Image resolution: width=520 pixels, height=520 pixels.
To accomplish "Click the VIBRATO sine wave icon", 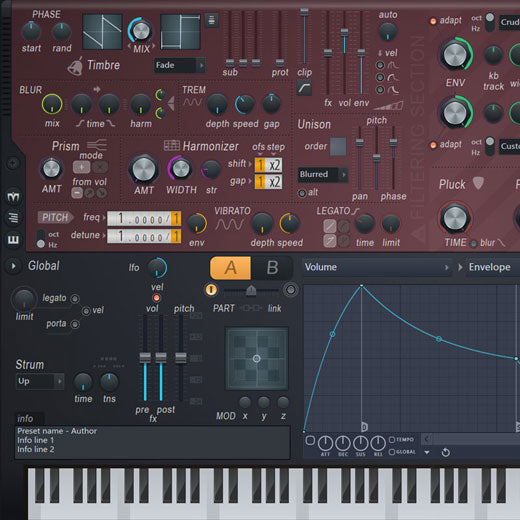I will [229, 224].
